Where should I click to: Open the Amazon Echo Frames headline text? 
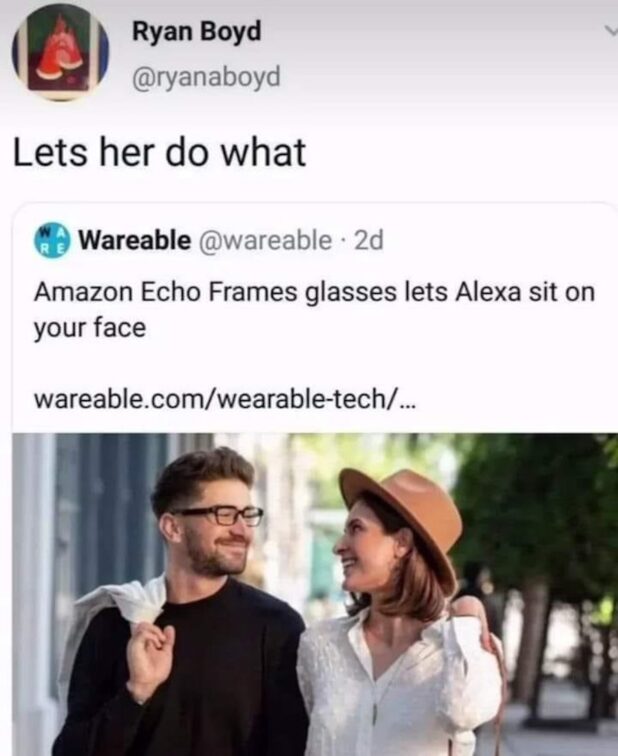click(x=314, y=310)
